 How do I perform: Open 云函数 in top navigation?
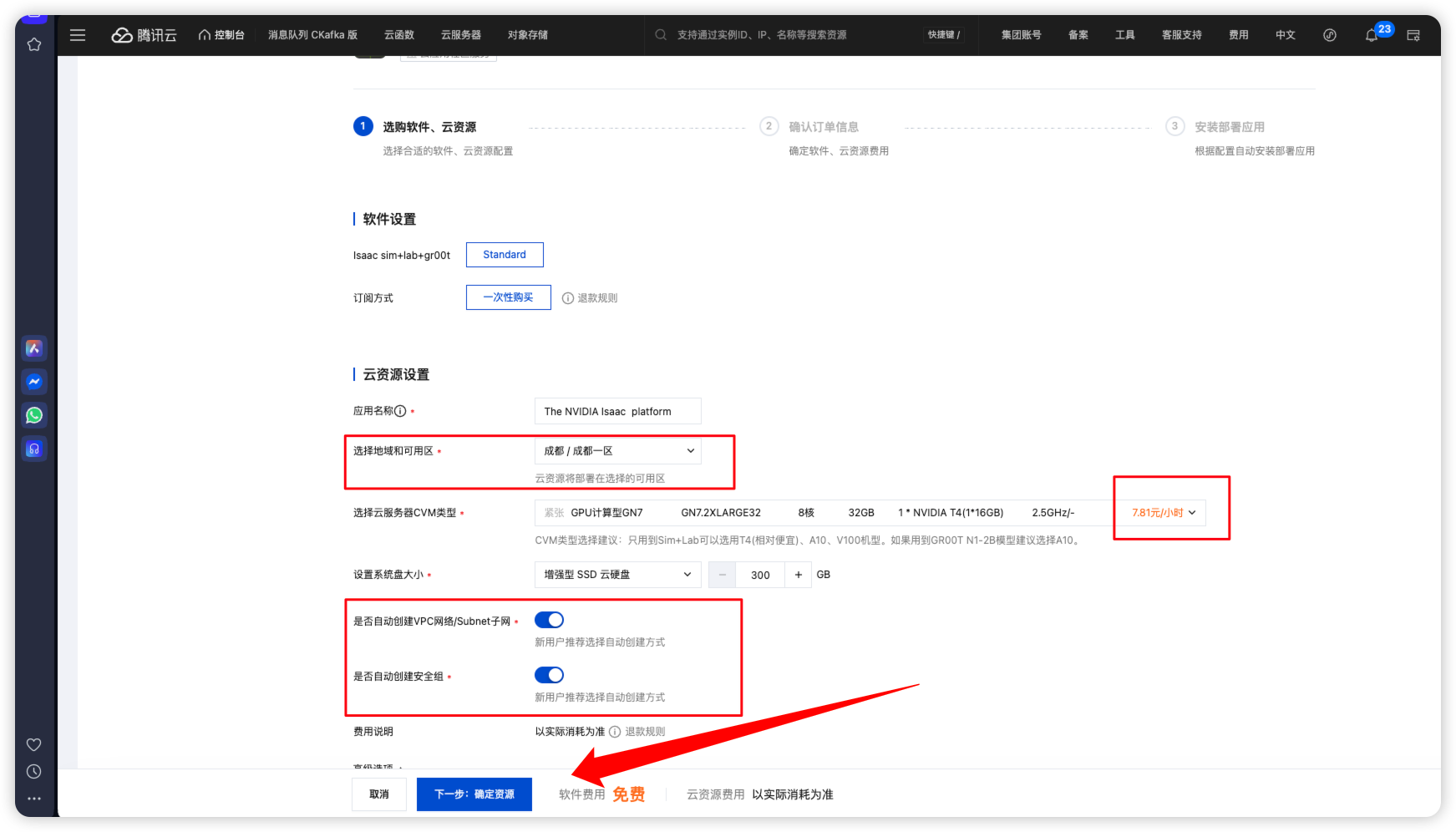[399, 35]
